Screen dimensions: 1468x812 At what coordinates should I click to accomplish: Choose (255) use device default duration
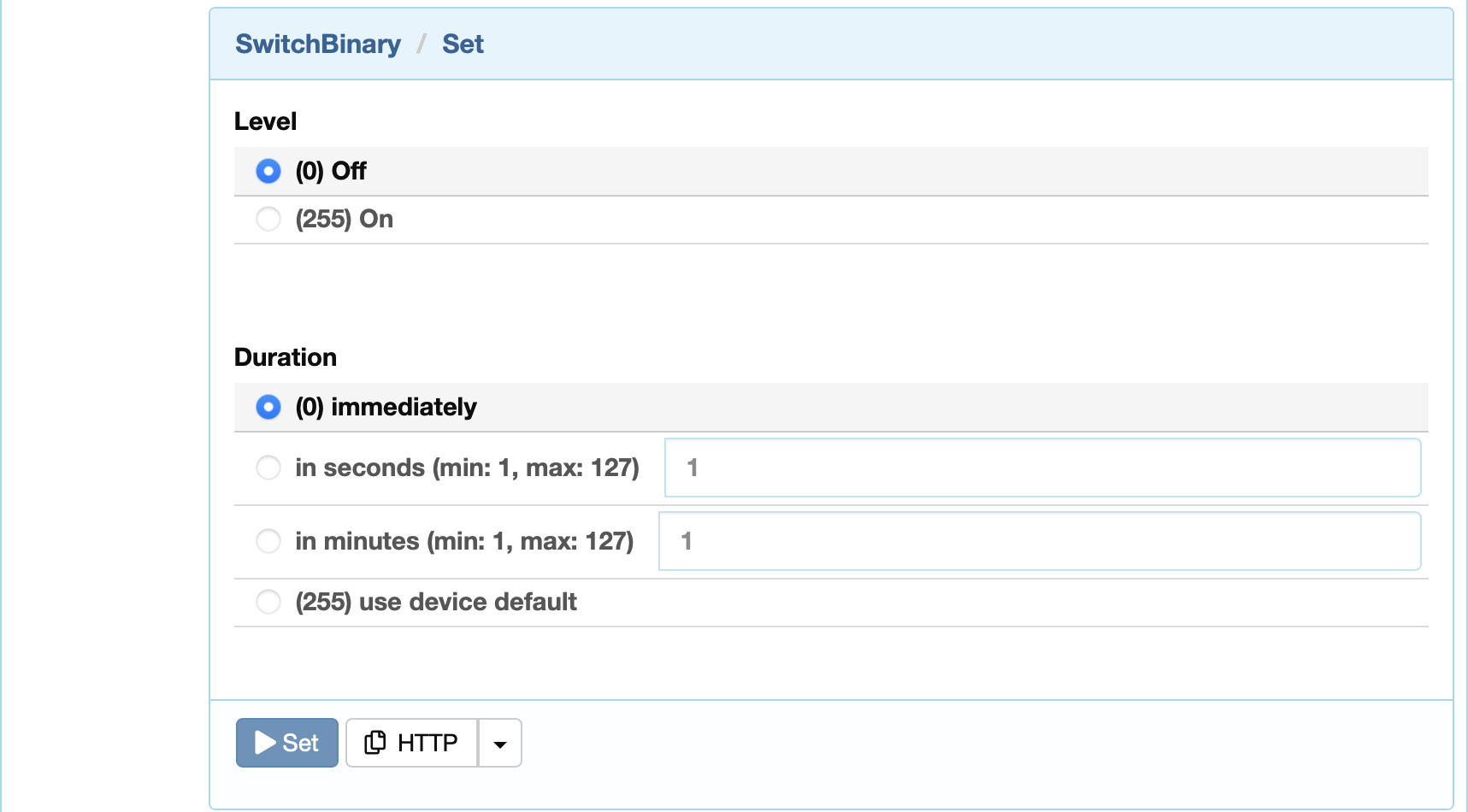point(268,602)
